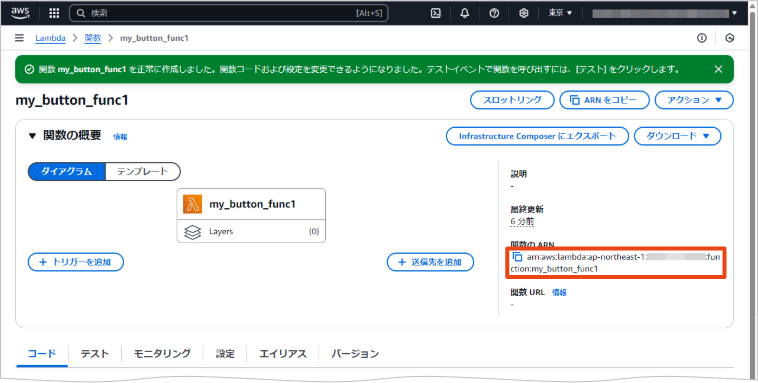The height and width of the screenshot is (383, 758).
Task: Open the settings gear in top bar
Action: (524, 13)
